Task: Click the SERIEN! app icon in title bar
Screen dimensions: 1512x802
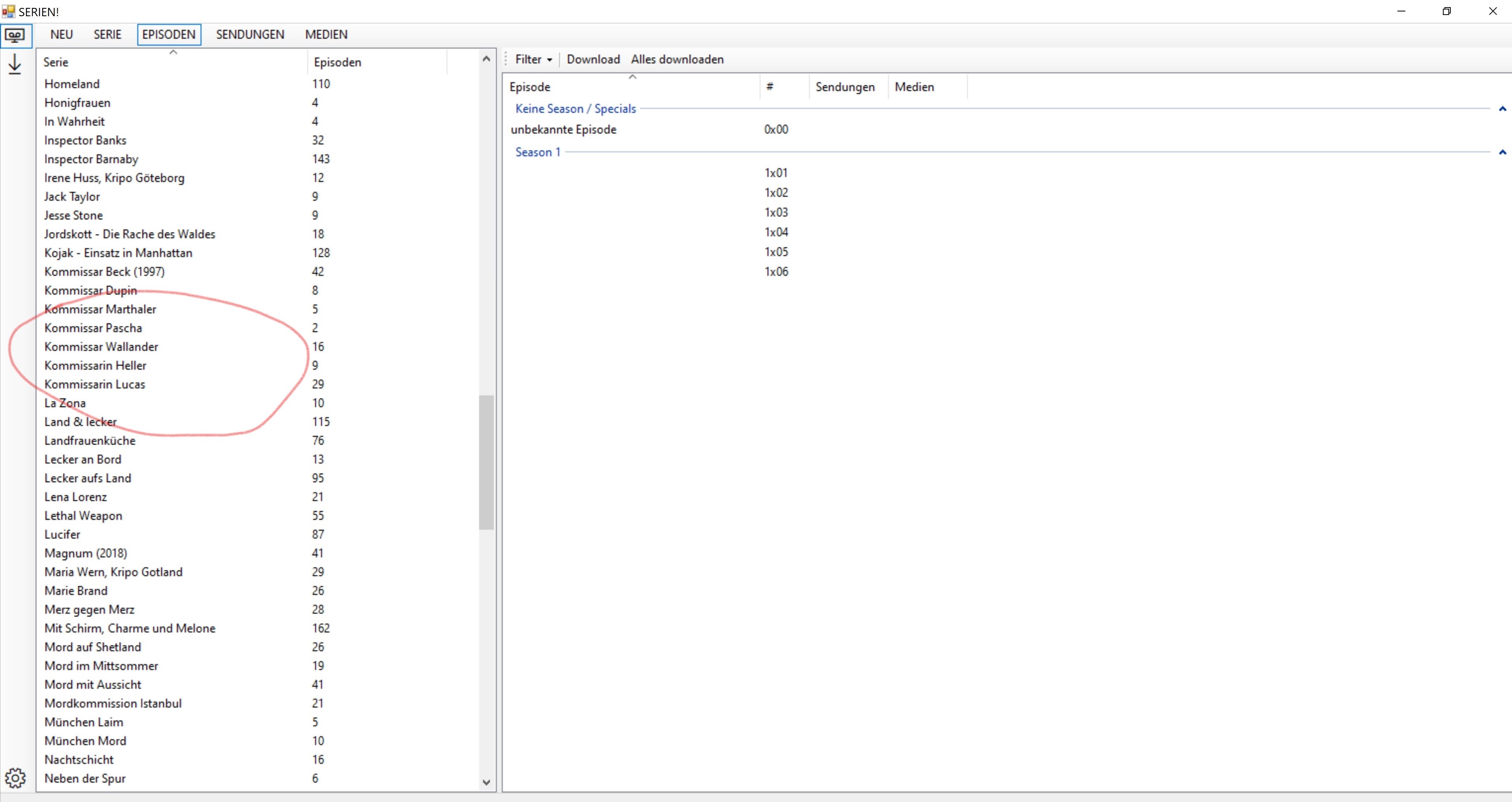Action: [8, 11]
